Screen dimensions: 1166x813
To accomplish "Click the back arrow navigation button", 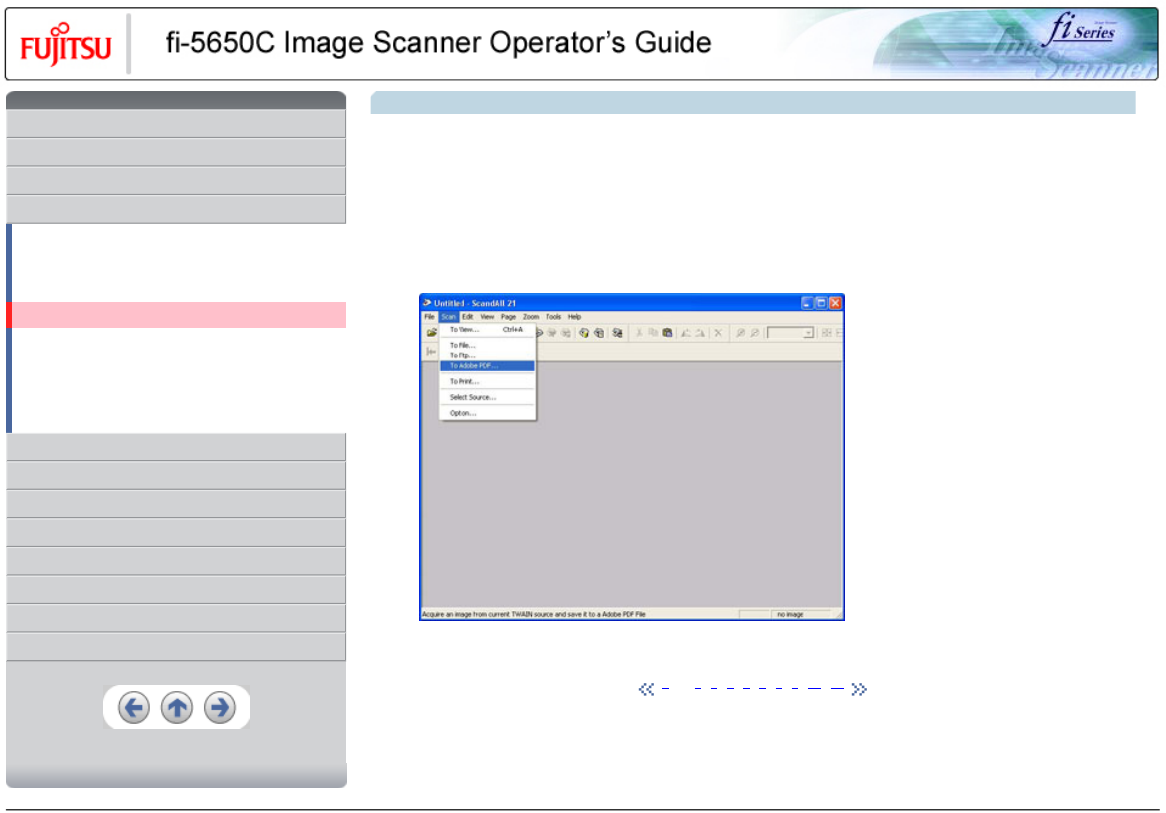I will [x=134, y=707].
